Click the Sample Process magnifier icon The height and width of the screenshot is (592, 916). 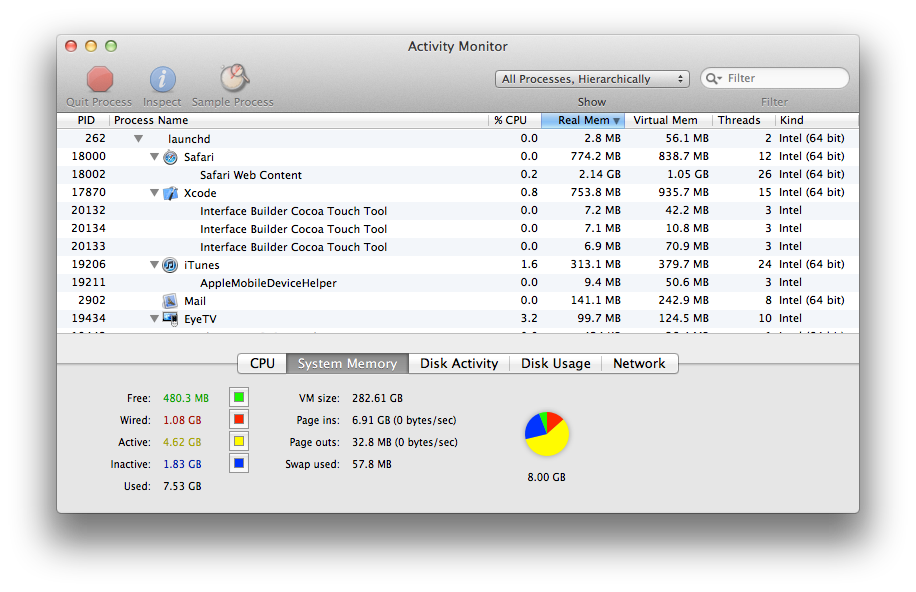[234, 78]
